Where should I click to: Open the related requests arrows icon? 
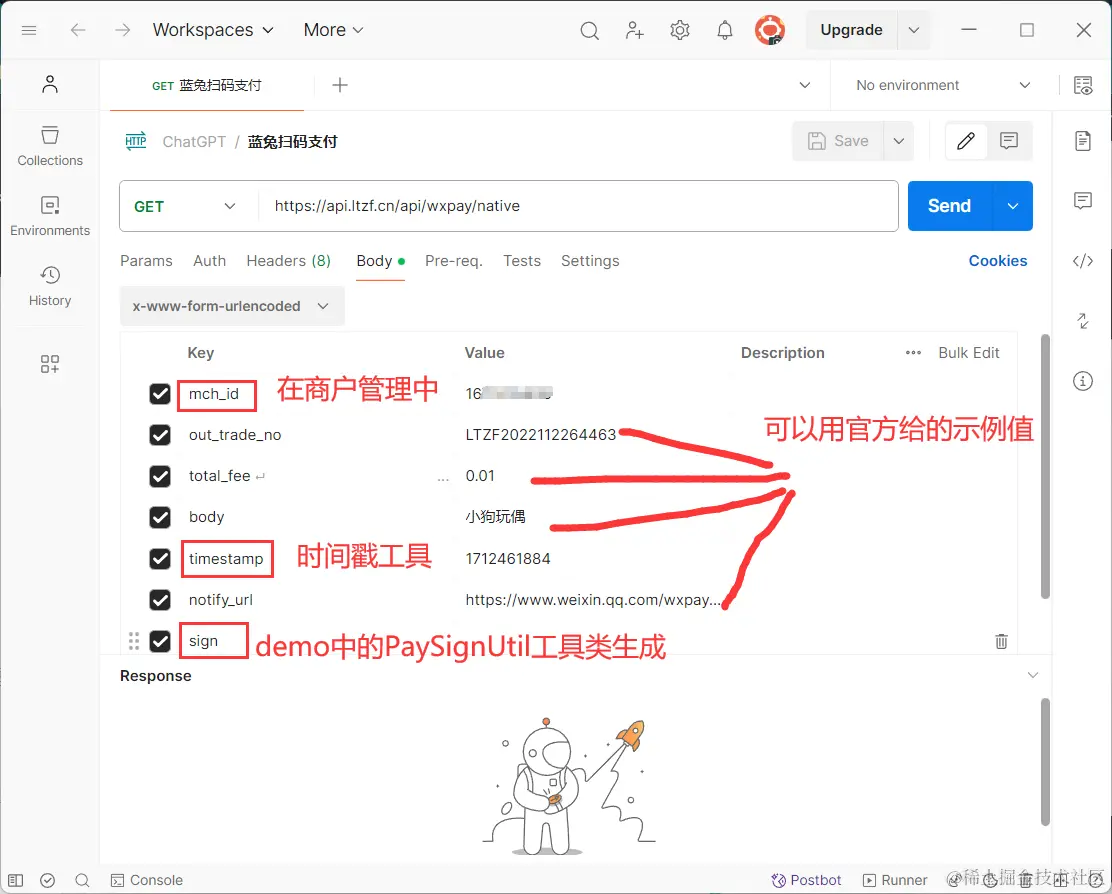click(1083, 320)
